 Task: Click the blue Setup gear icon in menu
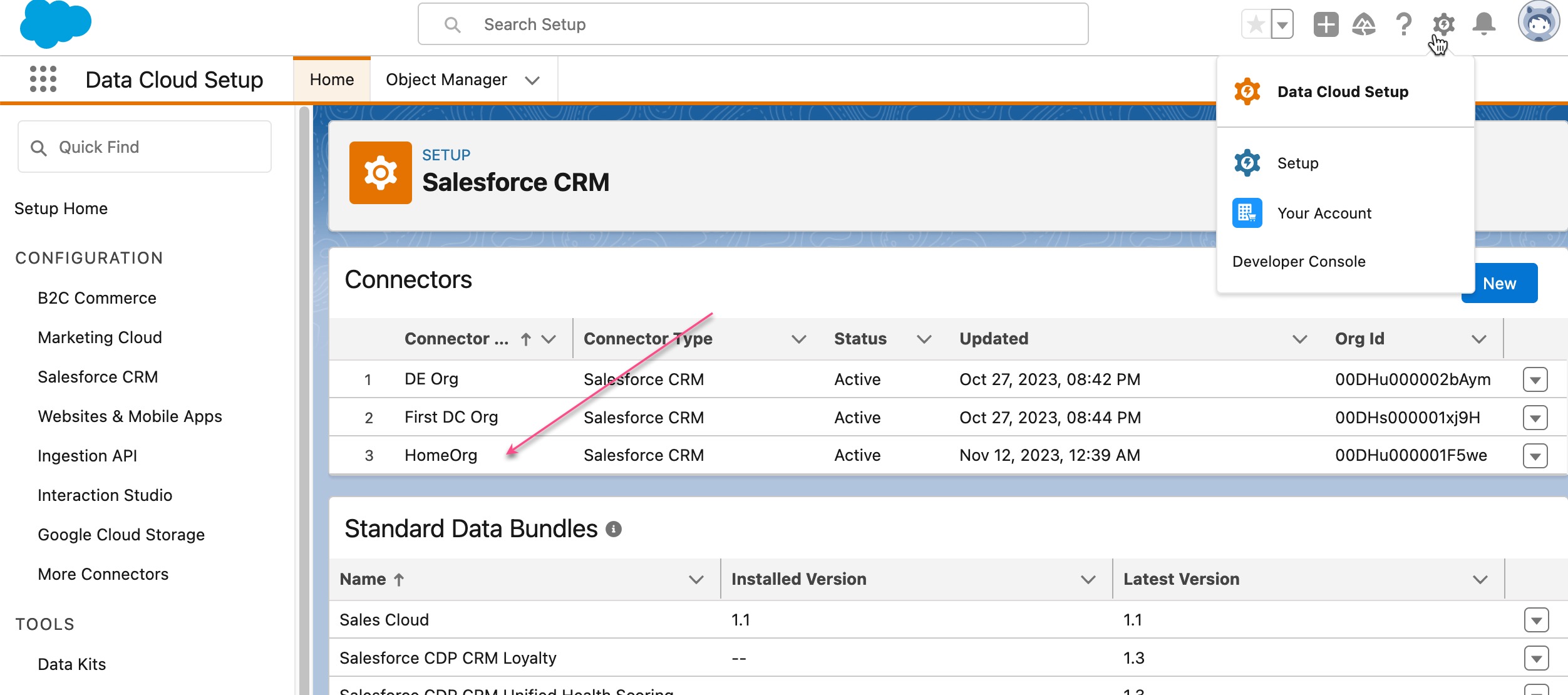point(1247,163)
